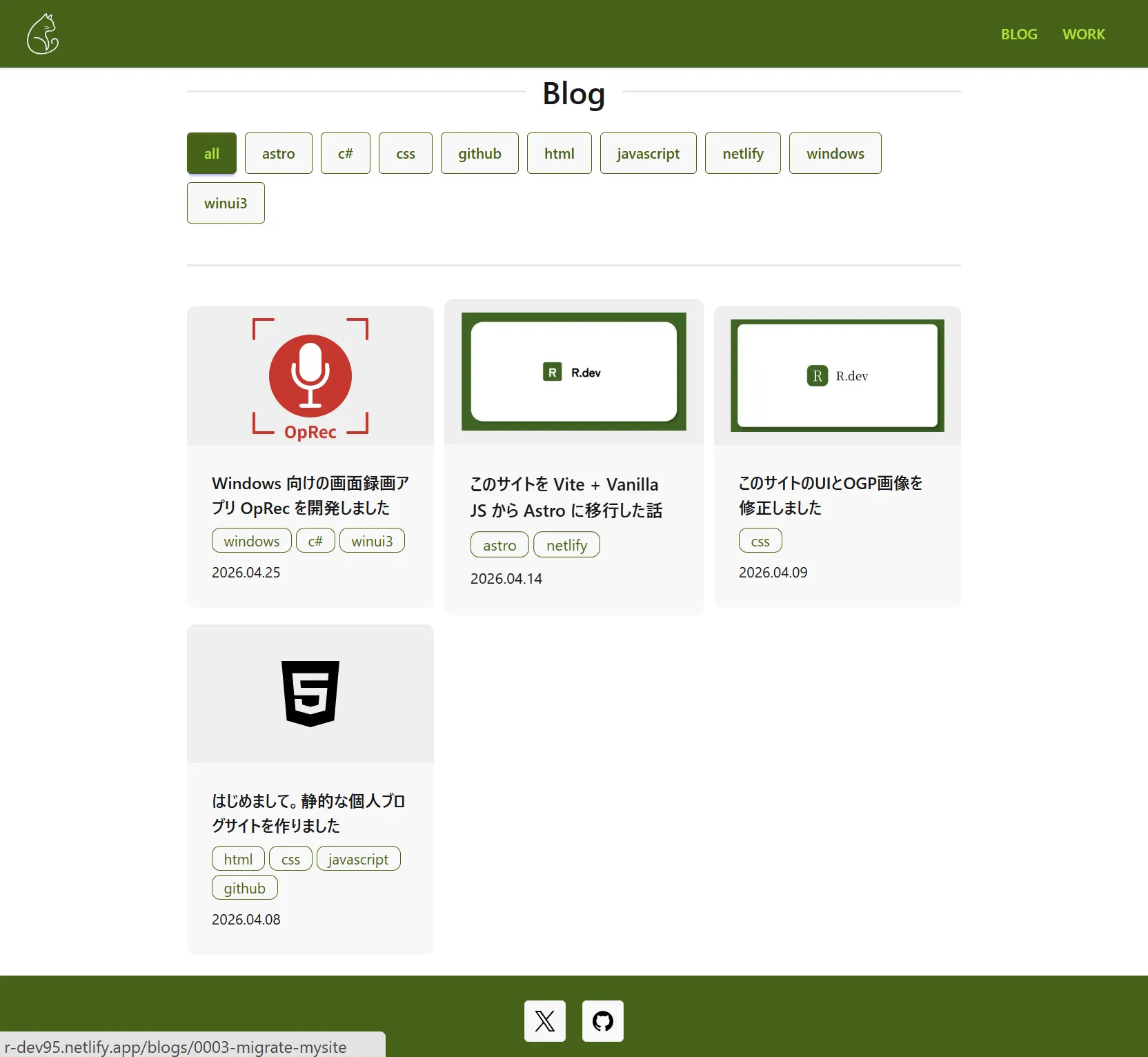Click netlify tag on migration card
The image size is (1148, 1057).
click(x=567, y=545)
